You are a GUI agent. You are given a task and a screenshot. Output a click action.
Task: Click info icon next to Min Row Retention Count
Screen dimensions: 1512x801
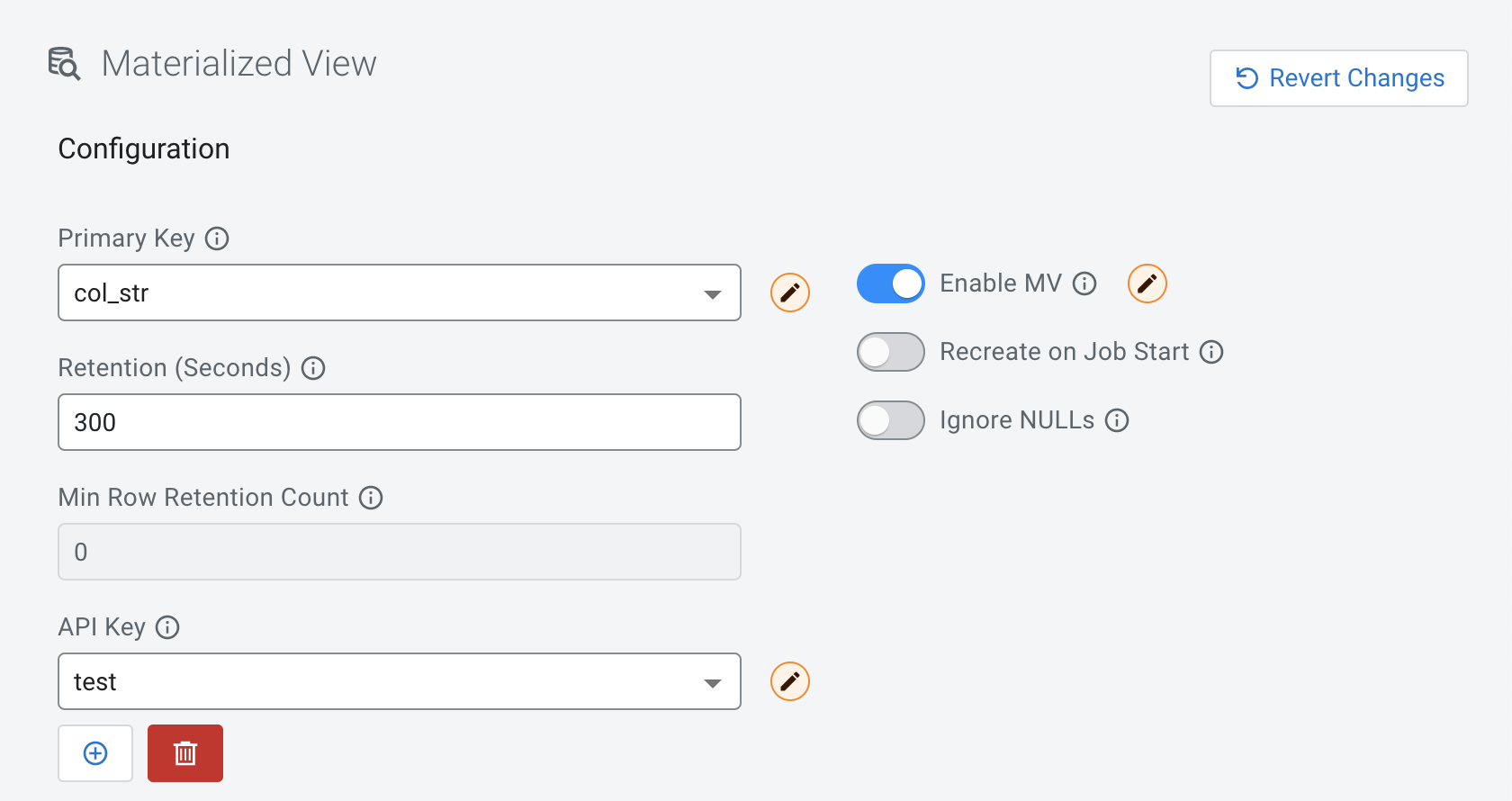[x=371, y=498]
